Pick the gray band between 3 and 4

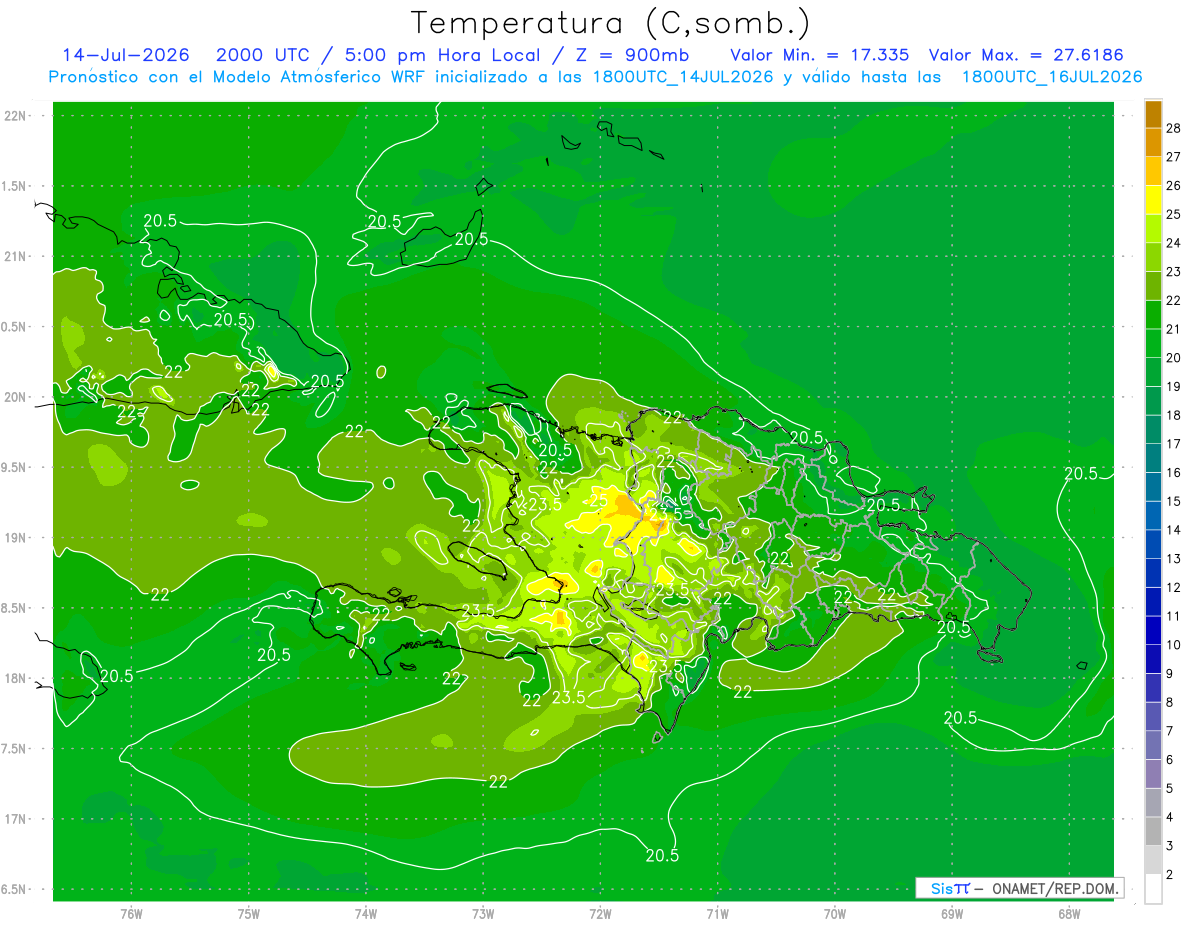tap(1153, 832)
